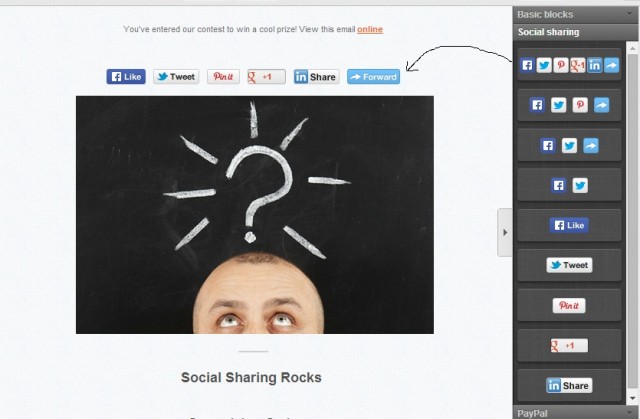Choose Forward icon in the three-icon sharing block

(591, 146)
